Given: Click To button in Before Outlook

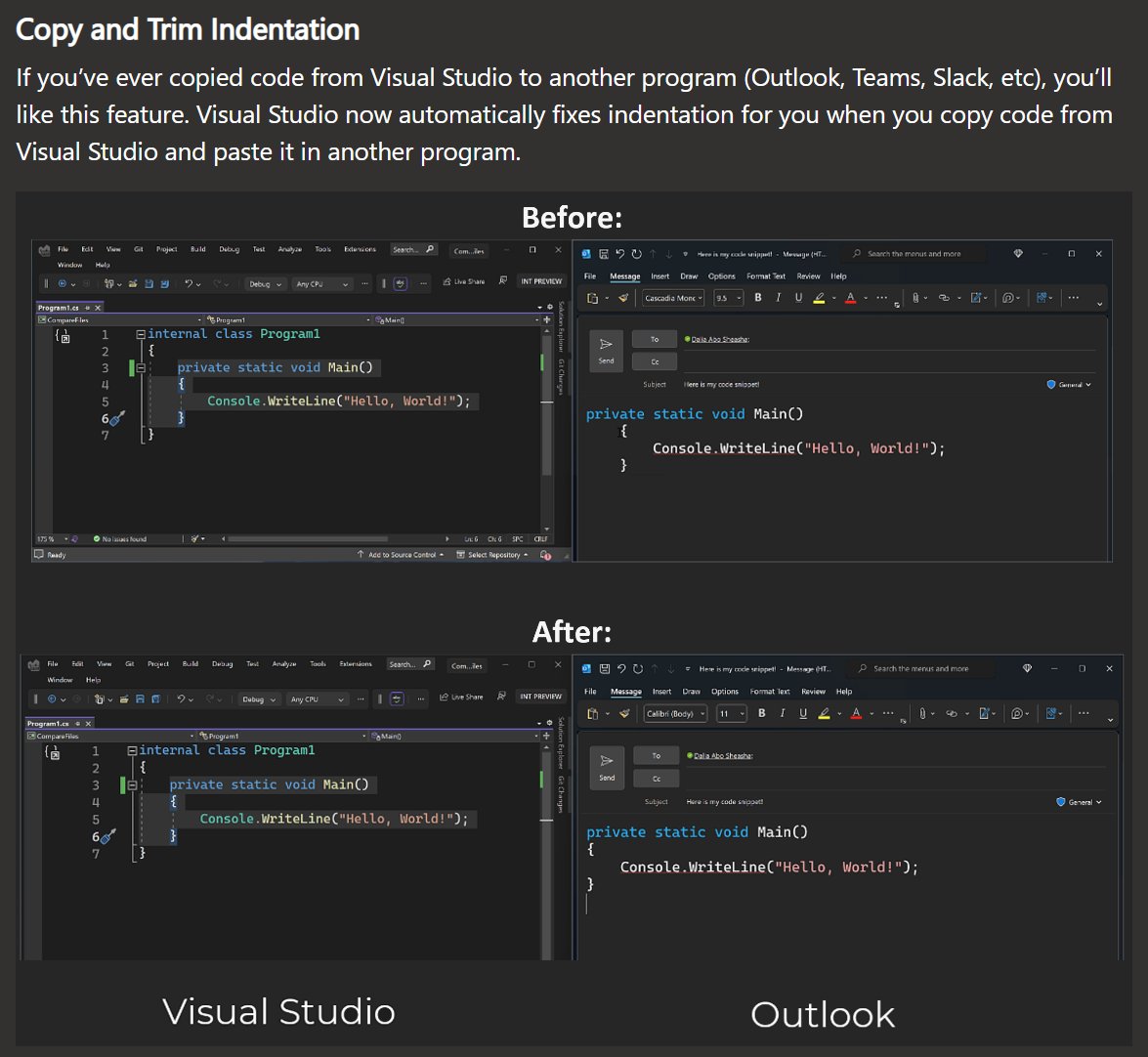Looking at the screenshot, I should [x=655, y=339].
